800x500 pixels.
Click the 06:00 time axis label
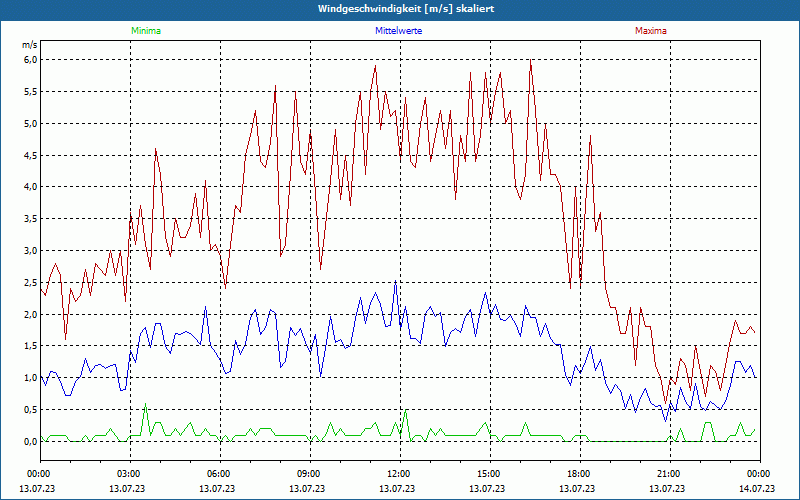(220, 474)
